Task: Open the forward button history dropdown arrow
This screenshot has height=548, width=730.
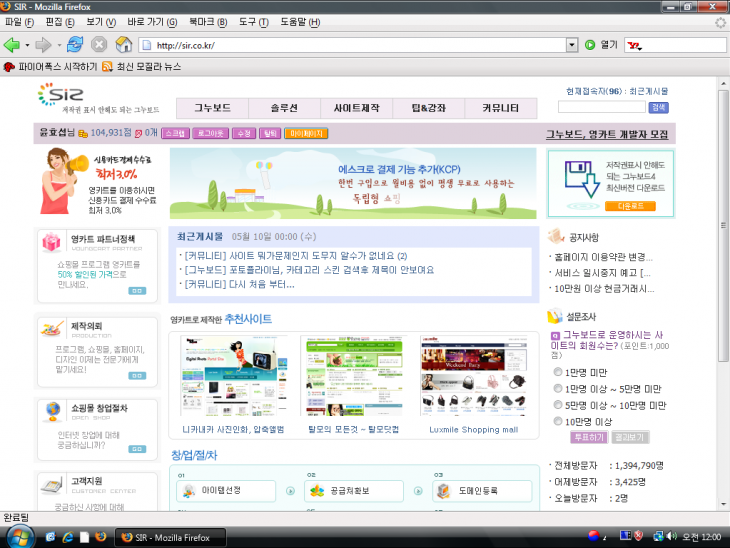Action: pos(59,45)
